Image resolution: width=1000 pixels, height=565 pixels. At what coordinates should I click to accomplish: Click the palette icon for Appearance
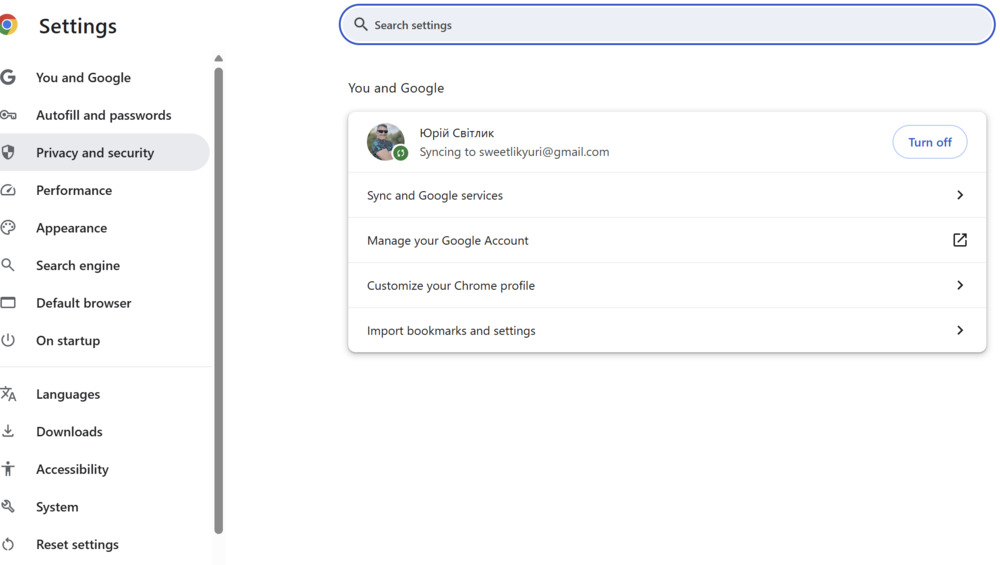click(x=8, y=228)
